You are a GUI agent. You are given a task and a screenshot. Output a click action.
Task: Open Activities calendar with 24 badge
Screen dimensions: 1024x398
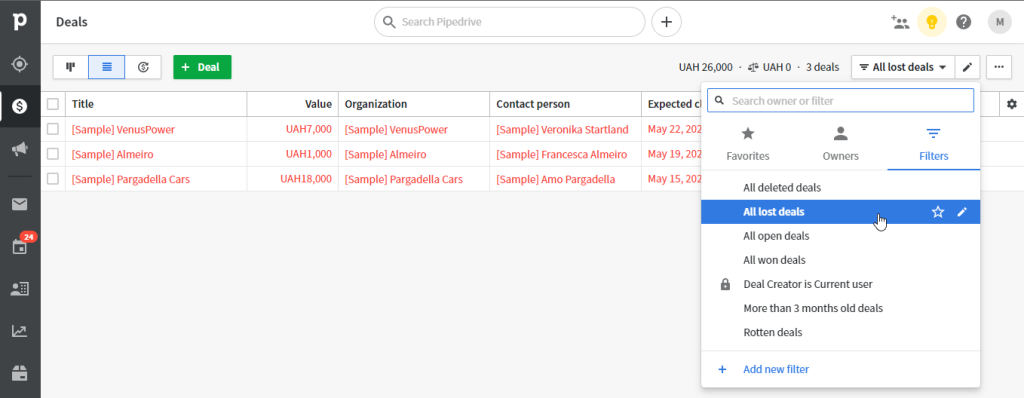click(20, 247)
